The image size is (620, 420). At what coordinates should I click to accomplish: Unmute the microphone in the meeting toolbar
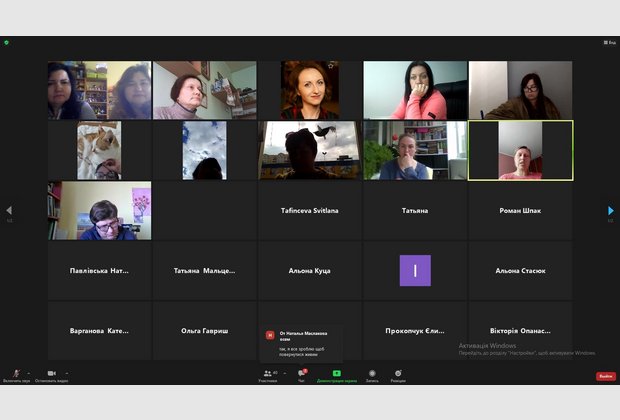coord(15,373)
